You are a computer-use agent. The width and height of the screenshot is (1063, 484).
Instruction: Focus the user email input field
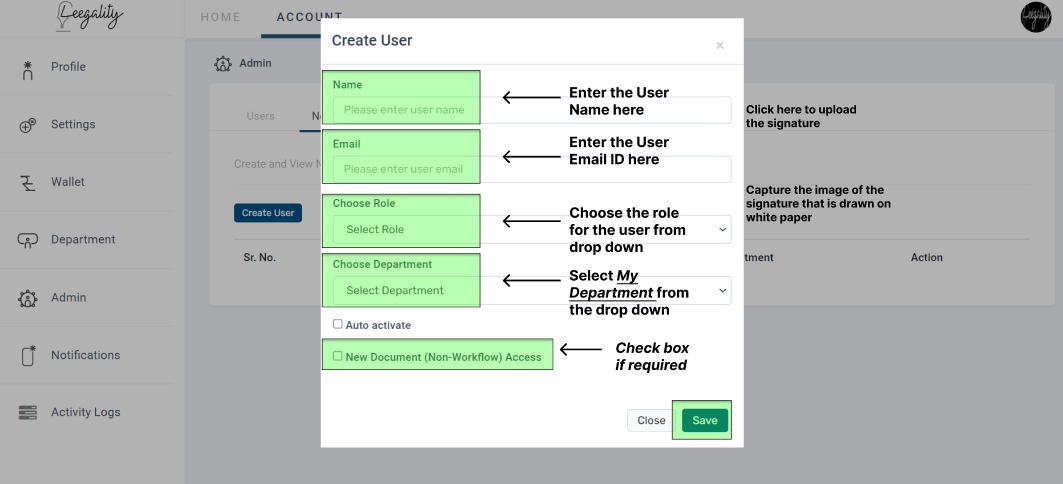(x=532, y=169)
